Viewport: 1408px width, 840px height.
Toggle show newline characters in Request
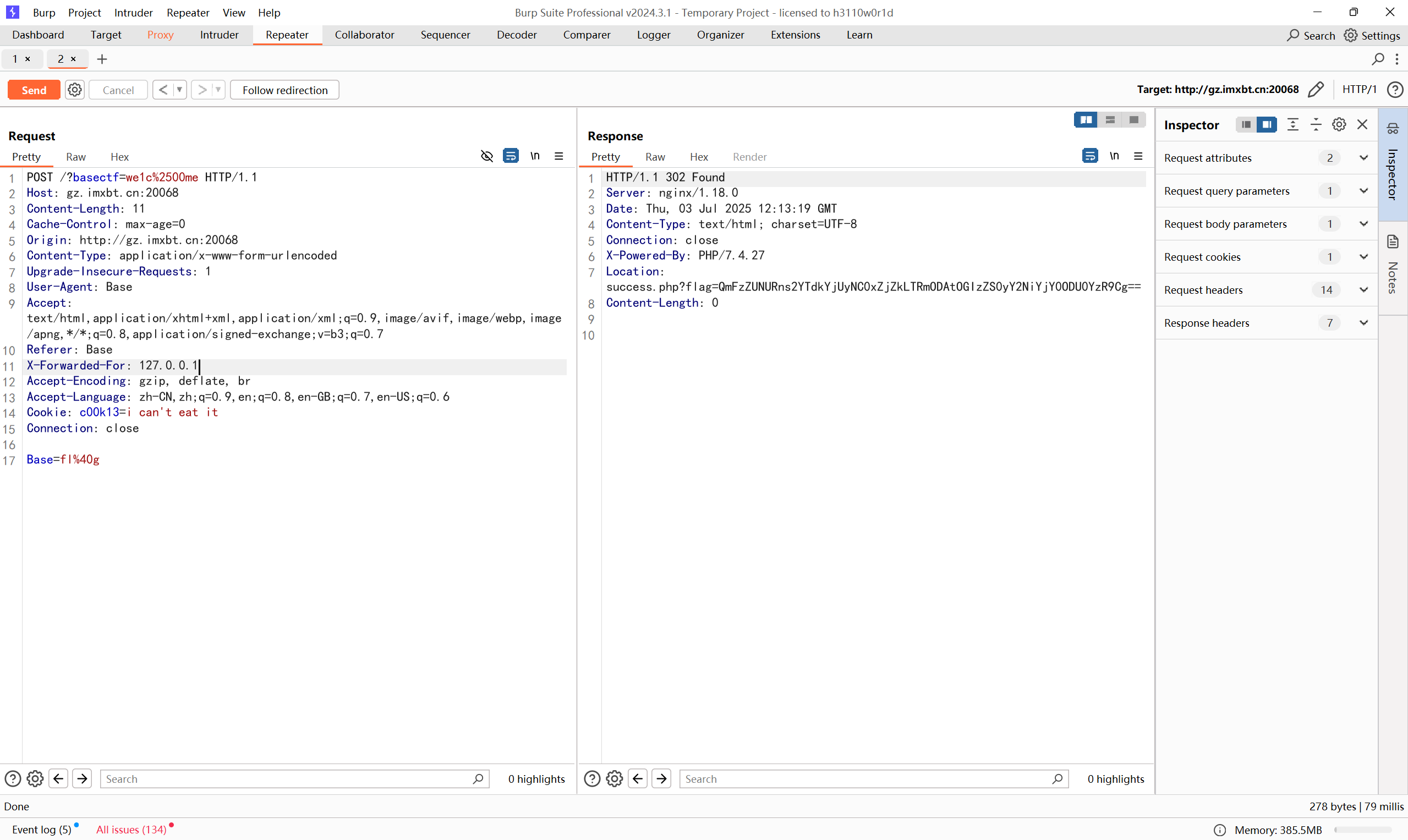(535, 156)
